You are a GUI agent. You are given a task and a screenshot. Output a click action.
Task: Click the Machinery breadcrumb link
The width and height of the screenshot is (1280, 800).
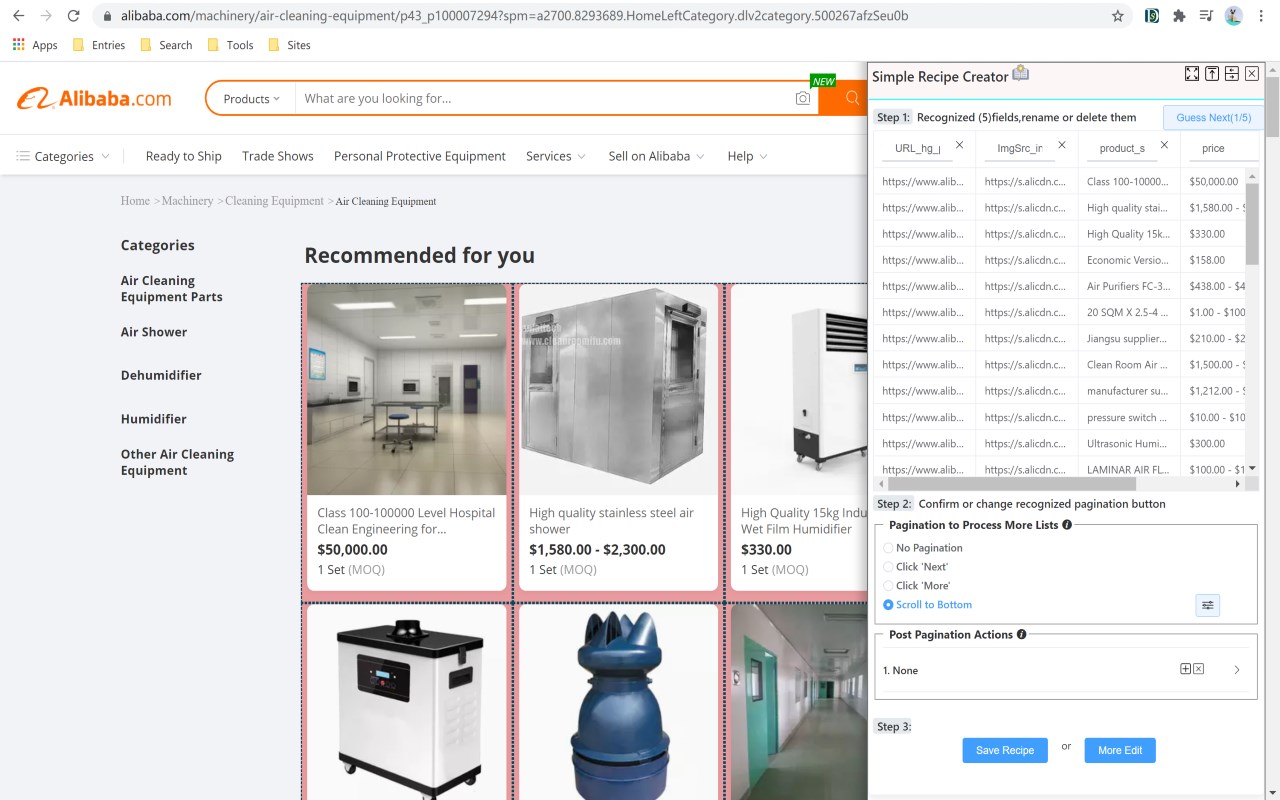tap(187, 201)
